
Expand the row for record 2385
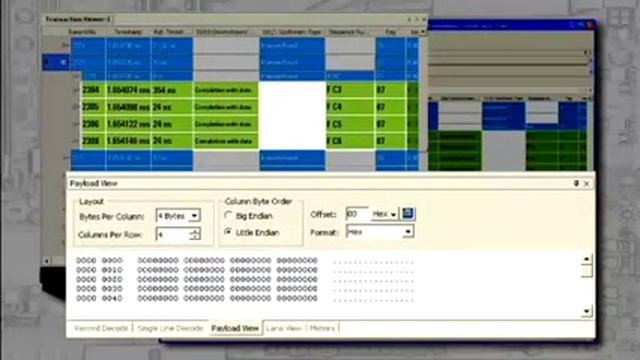pos(76,107)
